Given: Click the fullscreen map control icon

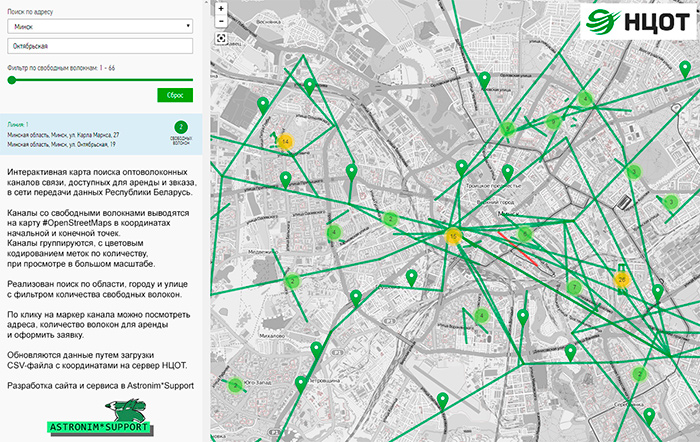Looking at the screenshot, I should point(220,40).
